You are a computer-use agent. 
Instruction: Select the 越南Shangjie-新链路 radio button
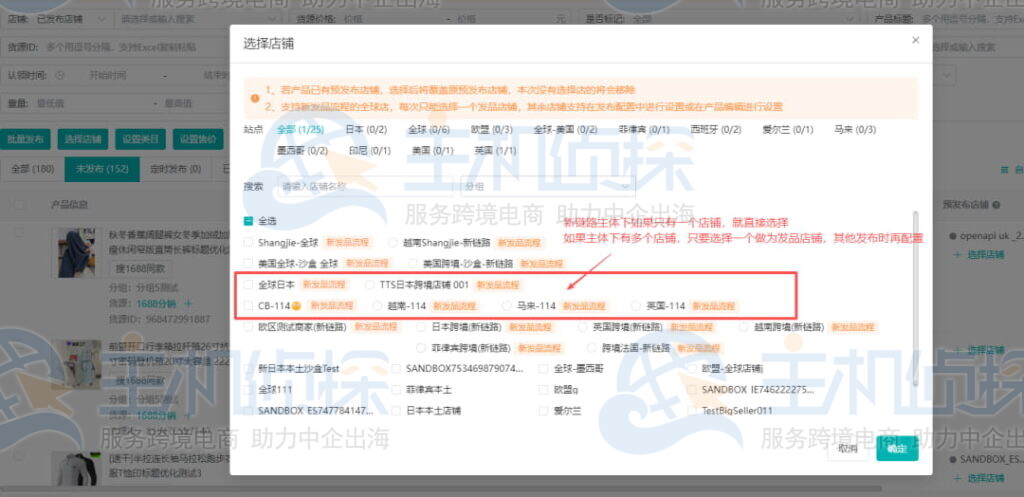click(x=392, y=242)
